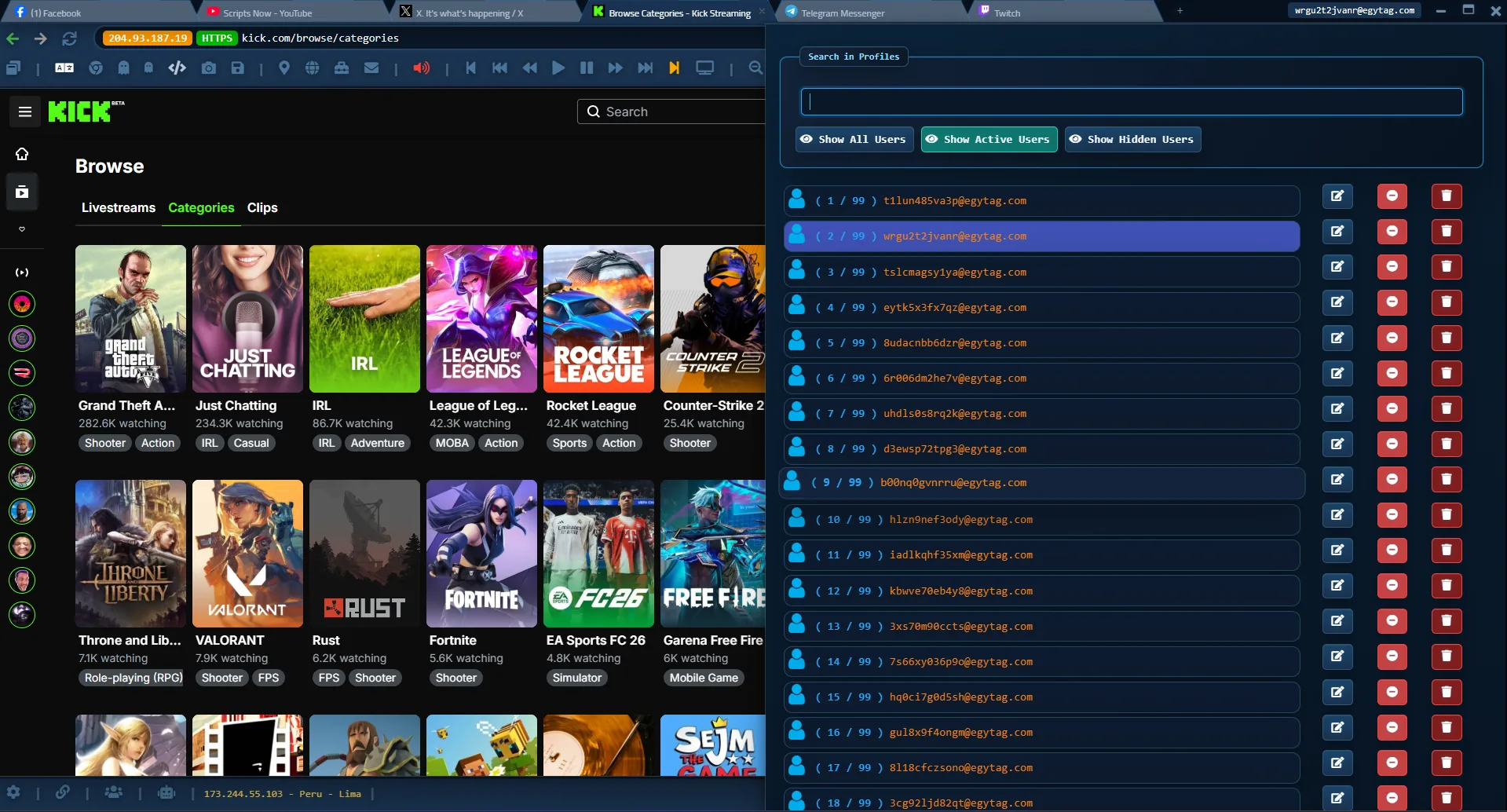Mute sound with the red speaker icon

[x=422, y=68]
